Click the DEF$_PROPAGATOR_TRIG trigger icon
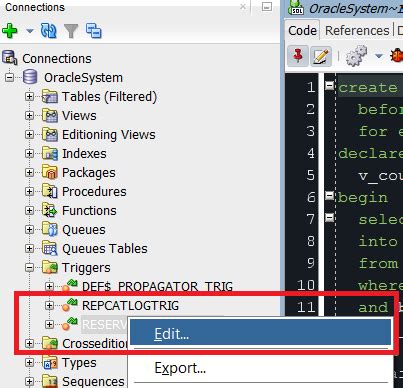This screenshot has width=403, height=388. 70,286
